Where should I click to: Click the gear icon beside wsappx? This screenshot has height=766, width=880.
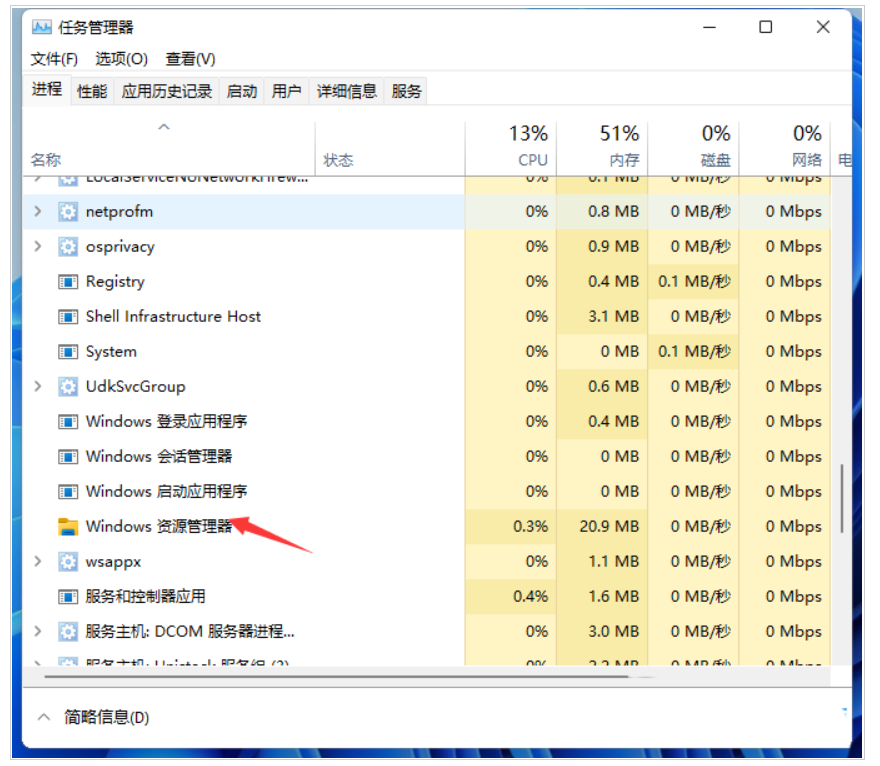pos(68,562)
